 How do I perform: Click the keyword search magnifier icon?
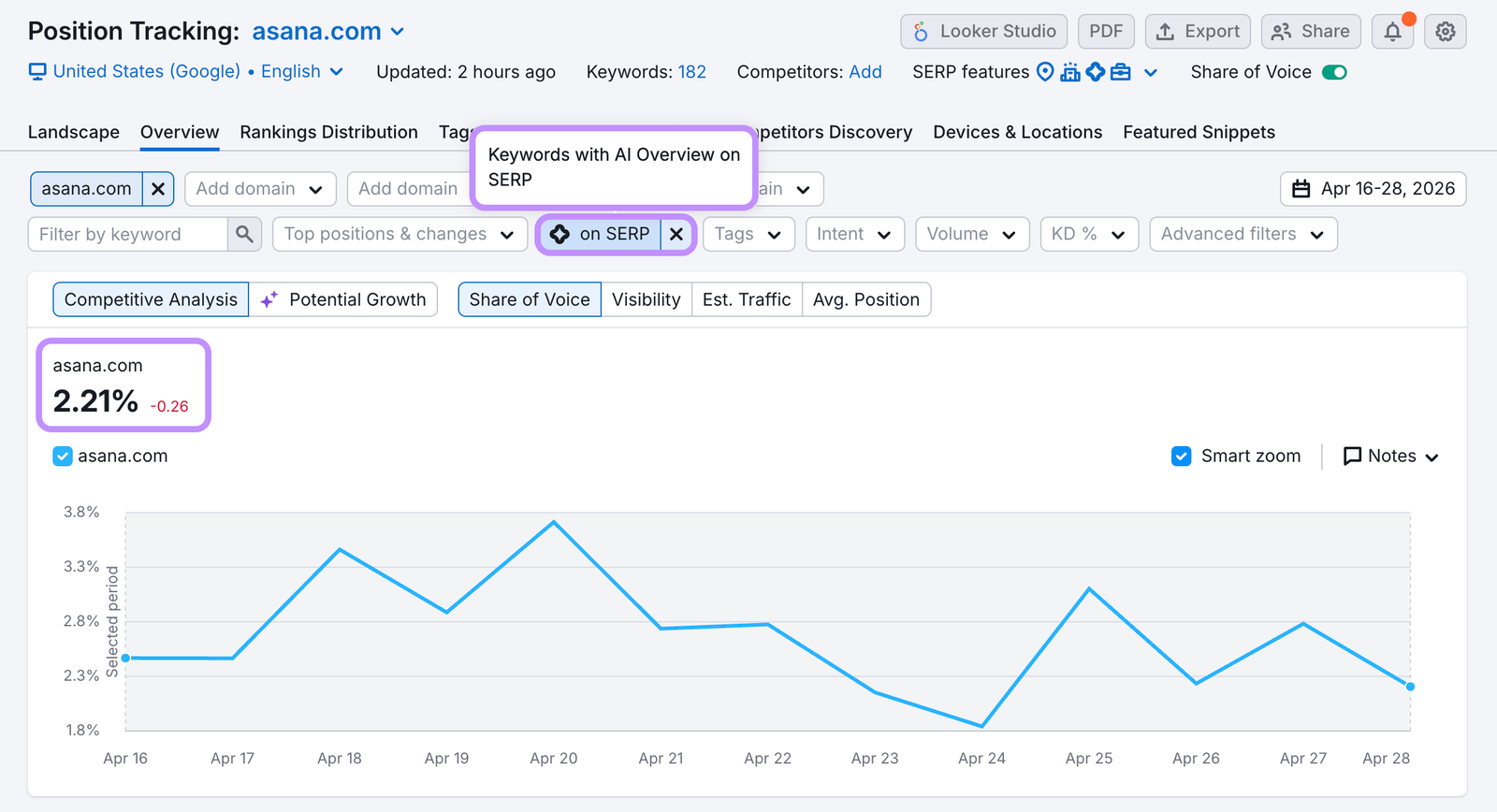[244, 234]
